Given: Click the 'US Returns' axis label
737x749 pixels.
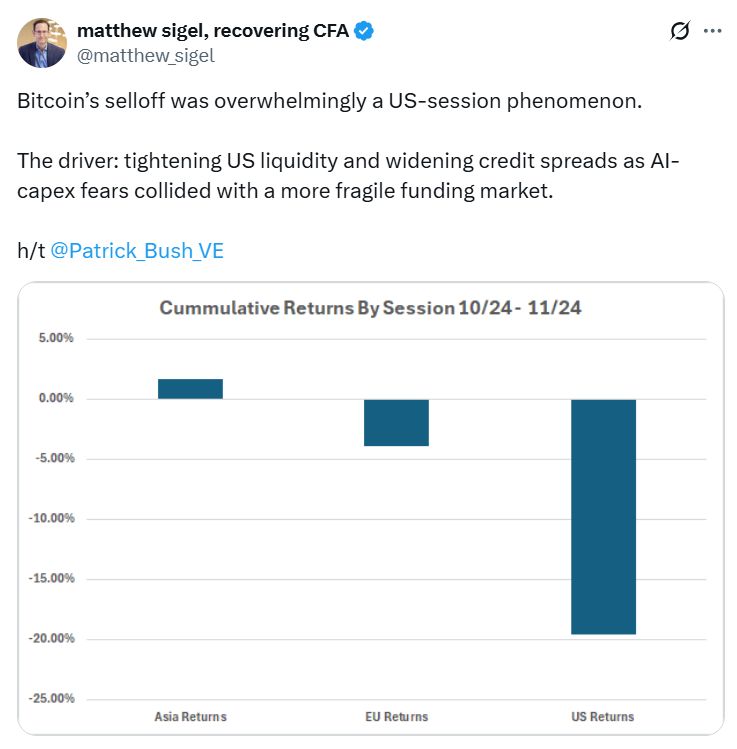Looking at the screenshot, I should pos(602,716).
